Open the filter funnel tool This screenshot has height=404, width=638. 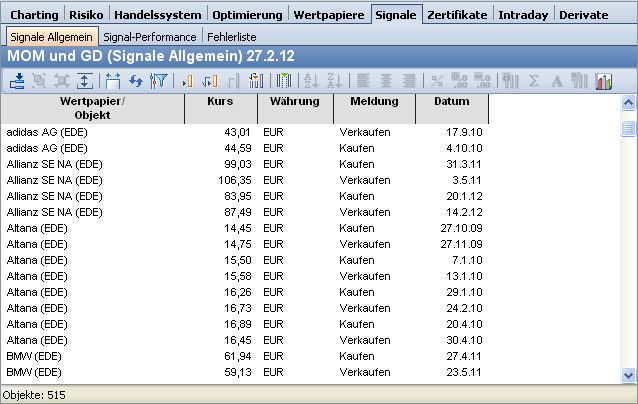pos(158,81)
